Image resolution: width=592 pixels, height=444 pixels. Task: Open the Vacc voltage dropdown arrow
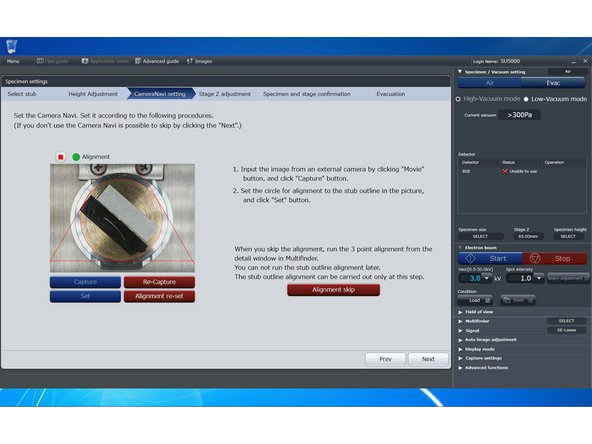tap(487, 279)
